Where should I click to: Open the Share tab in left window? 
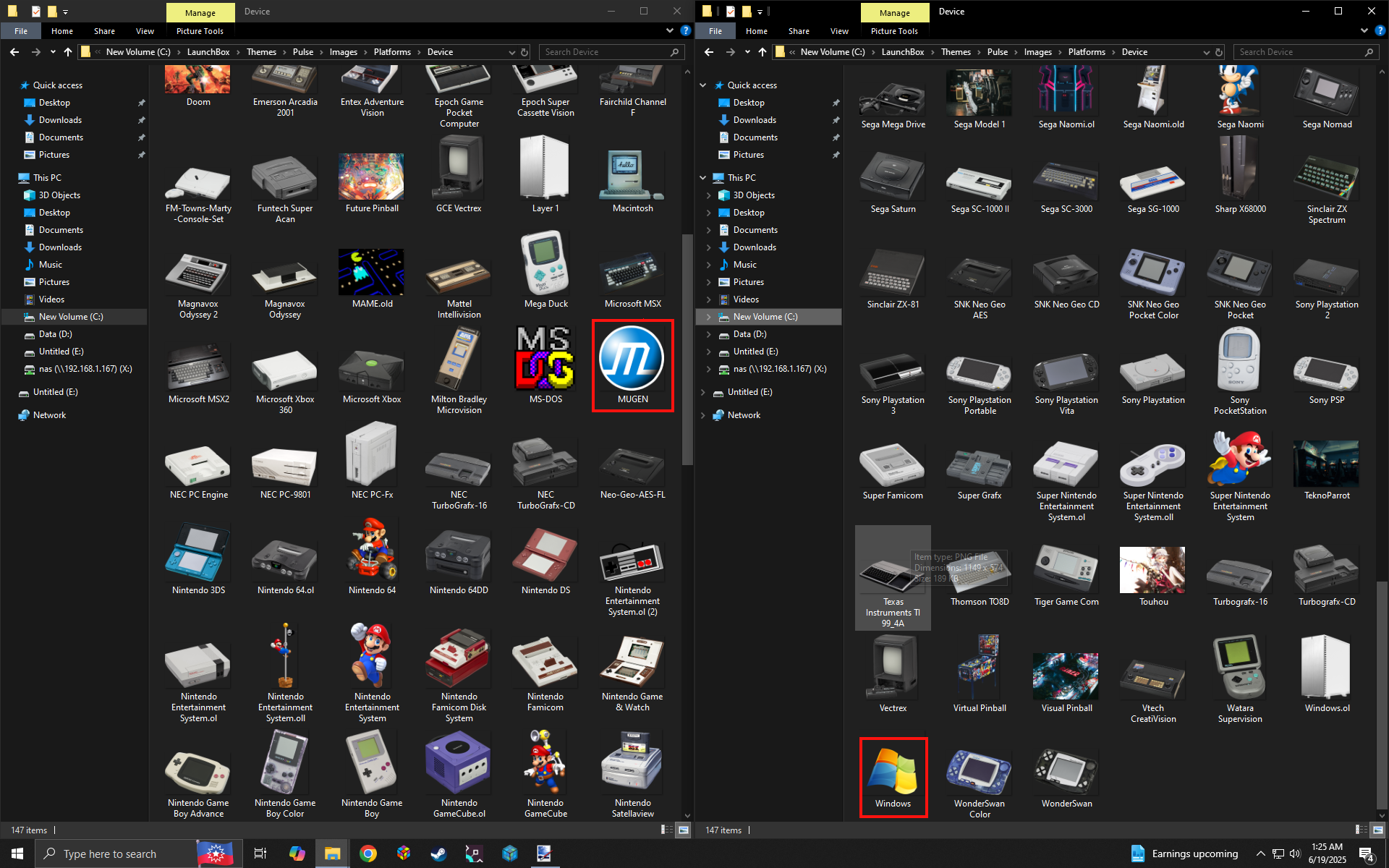(x=104, y=31)
